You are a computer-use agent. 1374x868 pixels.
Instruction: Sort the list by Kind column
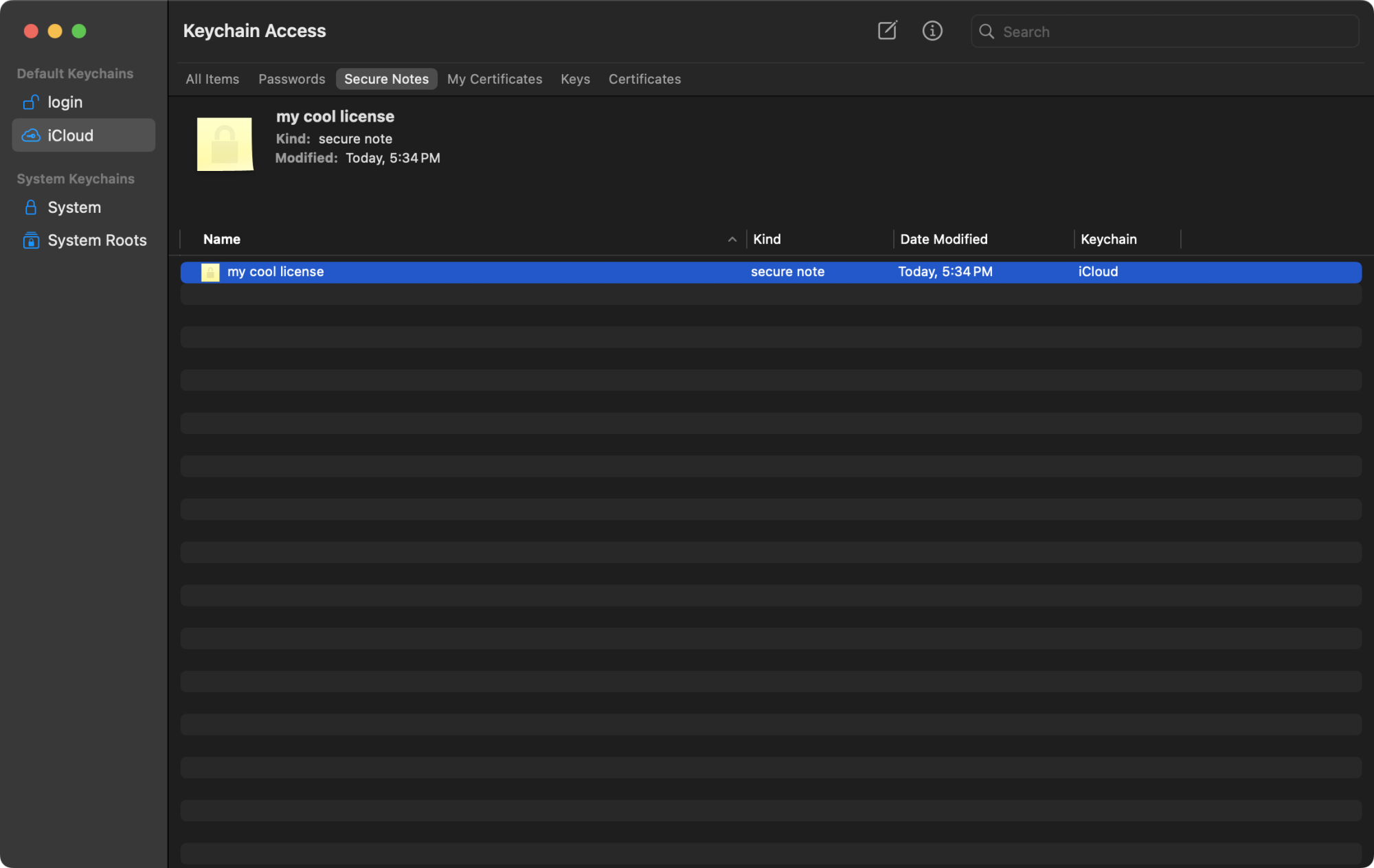pyautogui.click(x=767, y=239)
